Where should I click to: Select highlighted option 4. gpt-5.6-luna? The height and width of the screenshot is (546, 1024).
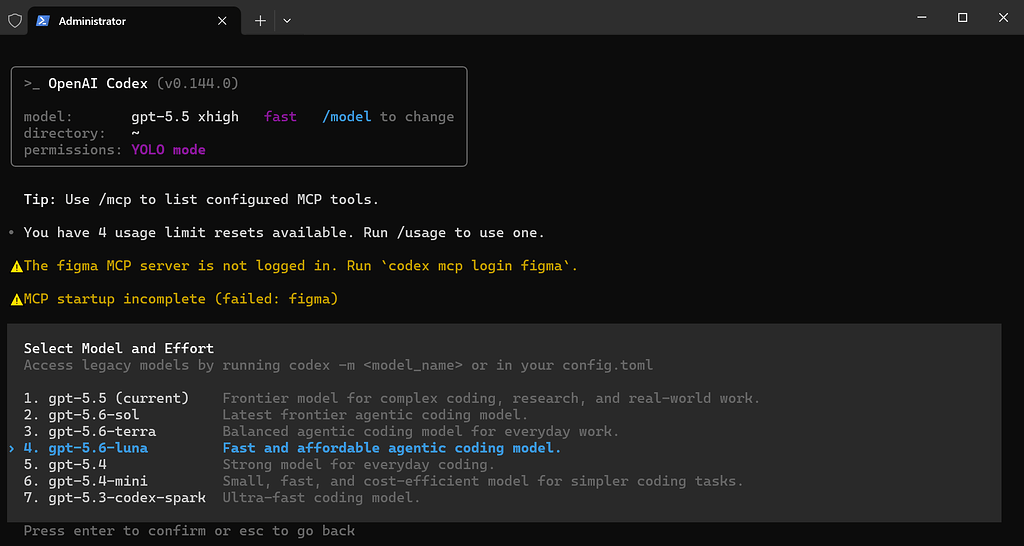pyautogui.click(x=86, y=448)
